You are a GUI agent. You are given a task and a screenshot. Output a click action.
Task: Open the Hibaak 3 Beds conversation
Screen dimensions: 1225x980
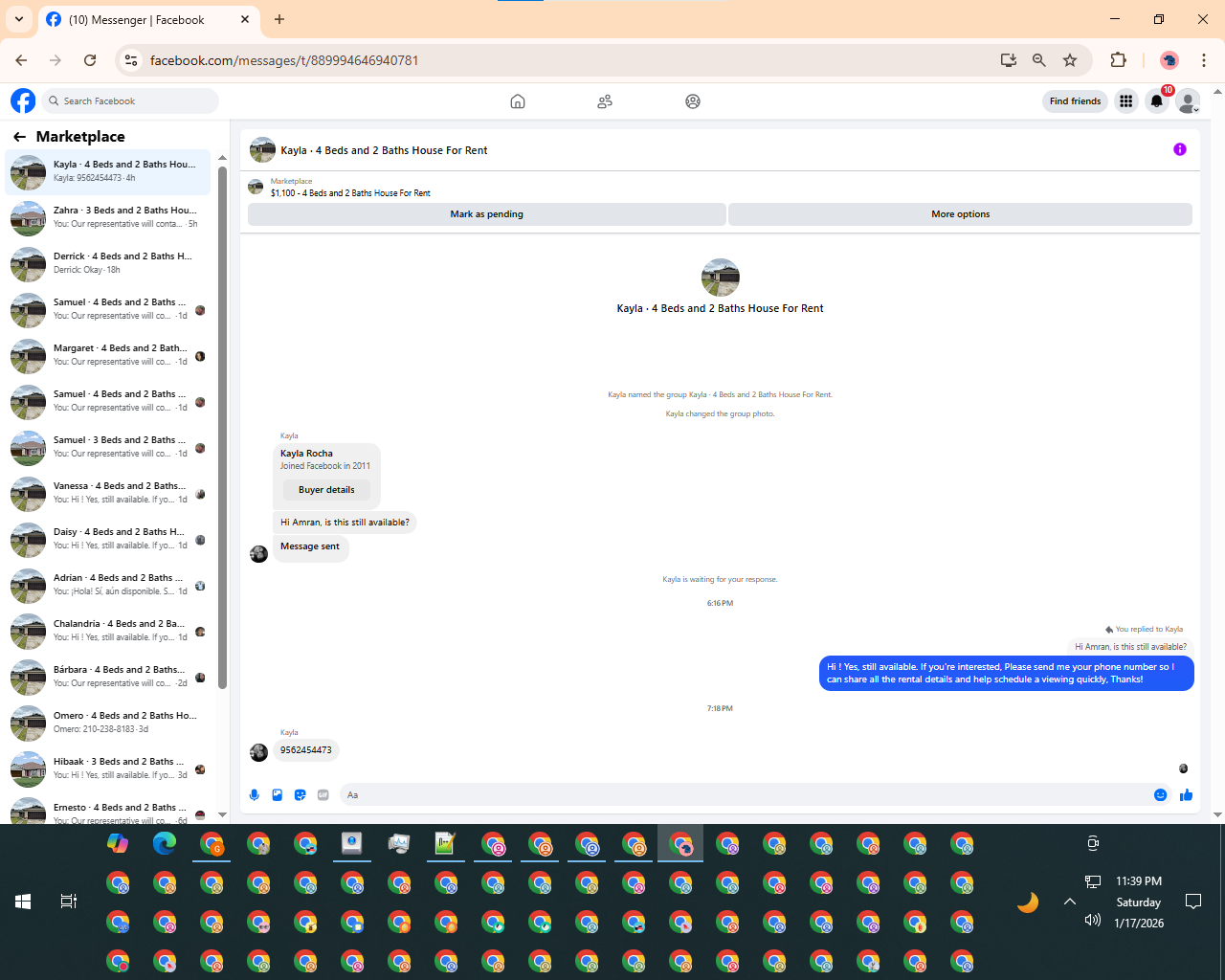tap(107, 768)
